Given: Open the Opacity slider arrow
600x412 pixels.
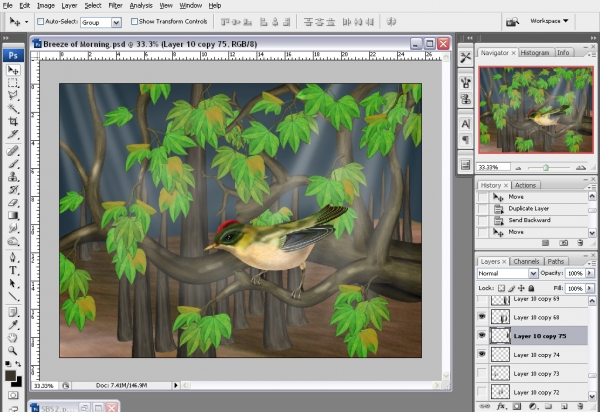Looking at the screenshot, I should [x=590, y=273].
